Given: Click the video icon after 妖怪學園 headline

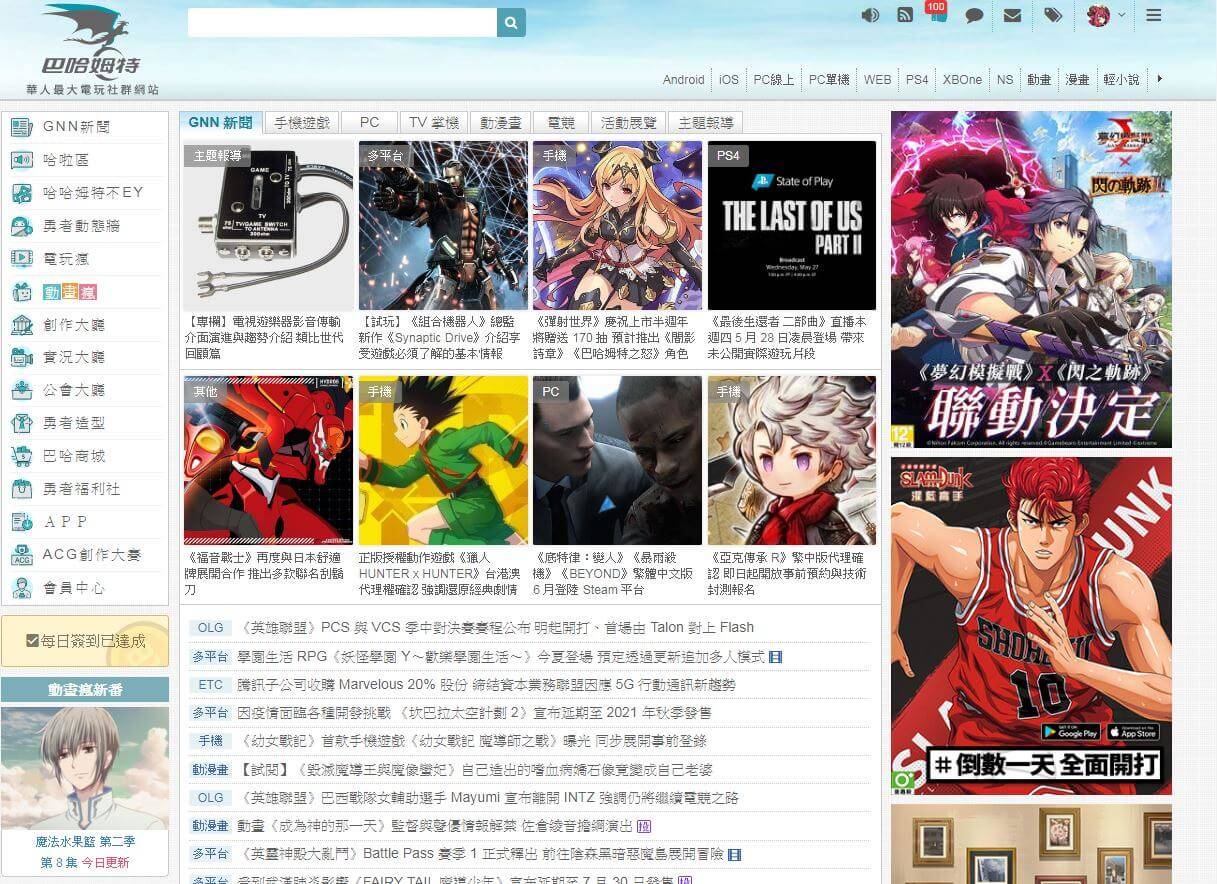Looking at the screenshot, I should pos(776,657).
